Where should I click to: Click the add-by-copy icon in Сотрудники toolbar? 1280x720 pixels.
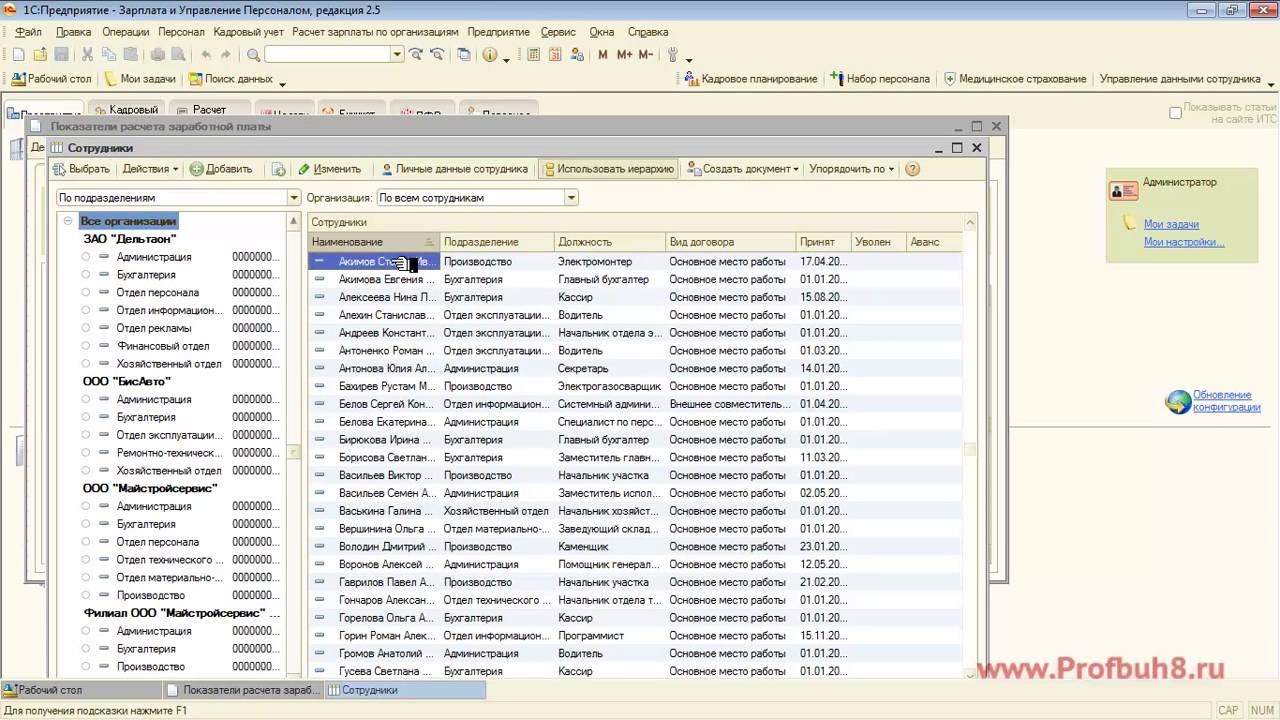(x=278, y=169)
